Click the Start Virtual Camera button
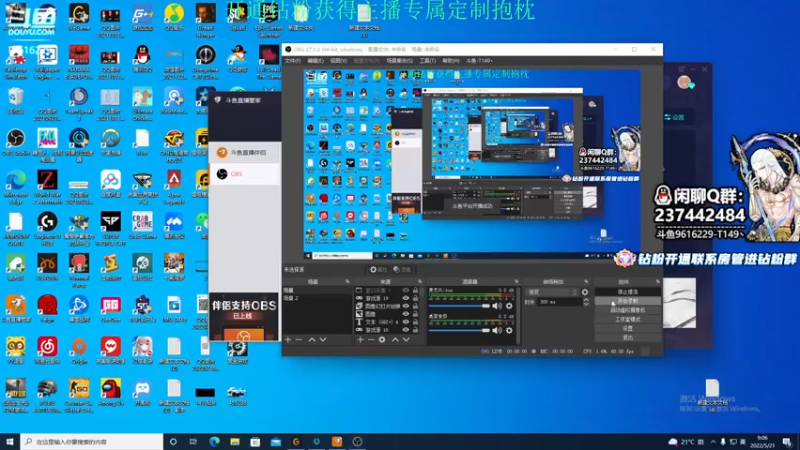The width and height of the screenshot is (800, 450). click(x=628, y=310)
